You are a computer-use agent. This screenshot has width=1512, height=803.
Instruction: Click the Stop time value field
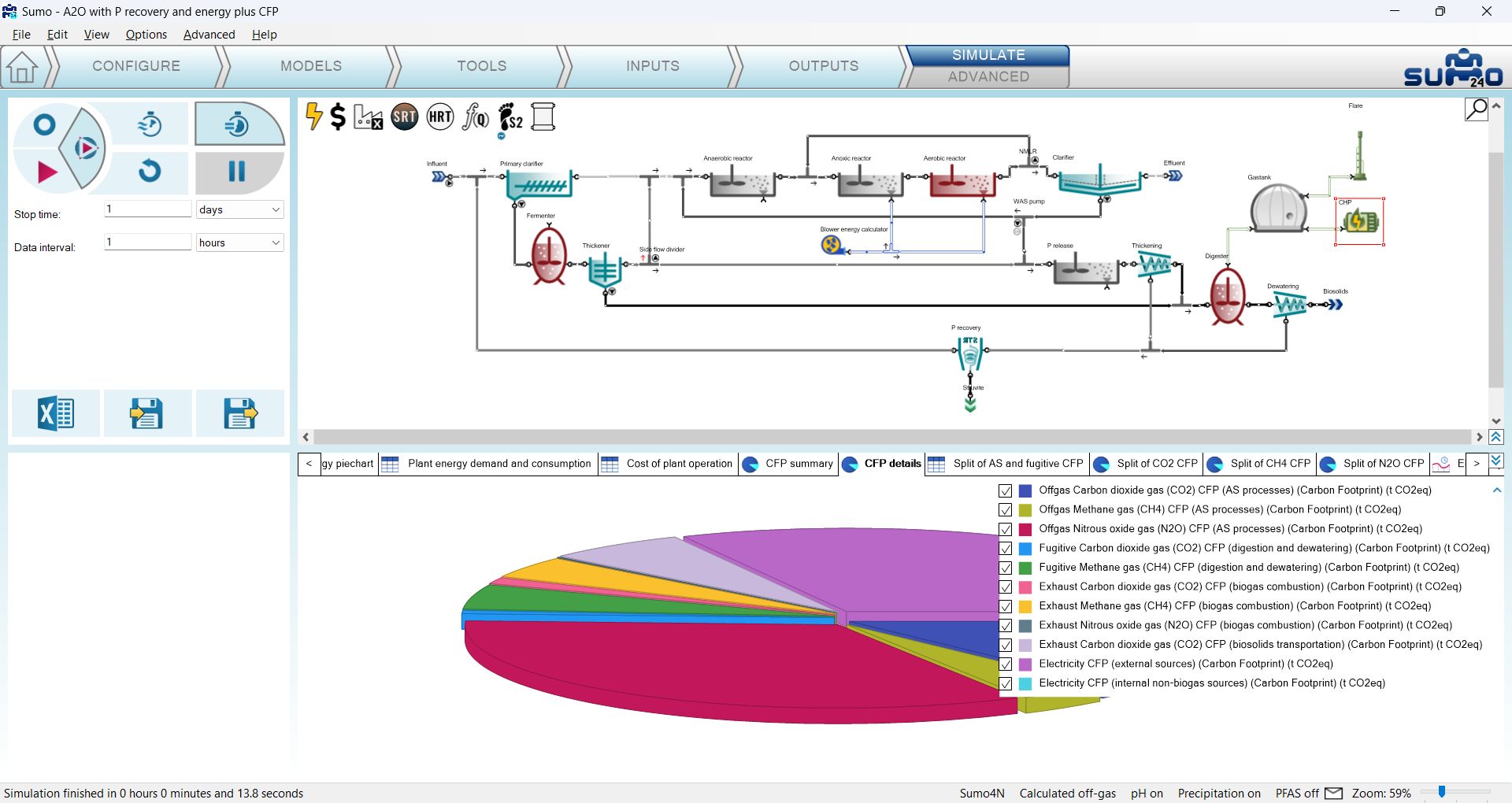pos(148,209)
